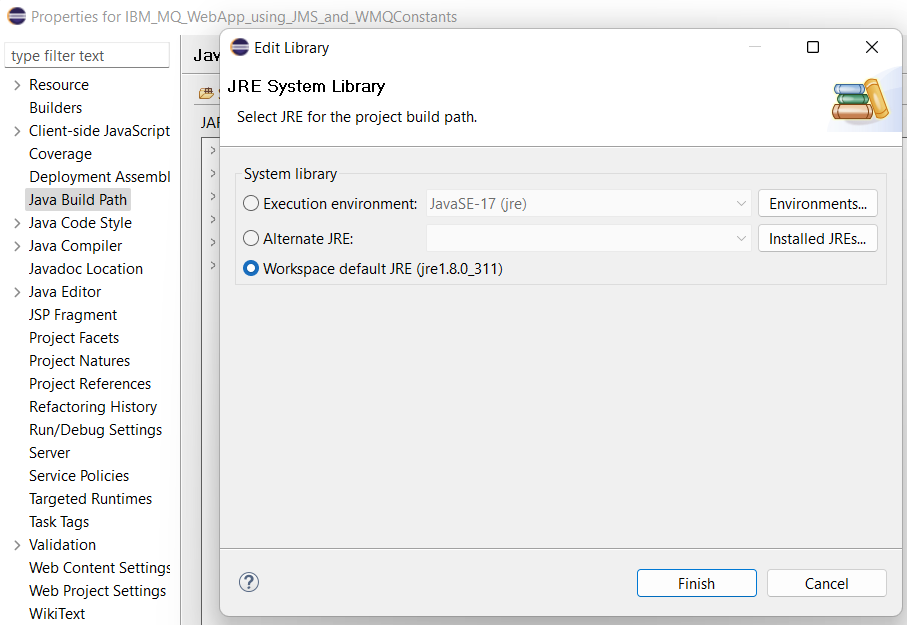
Task: Click the Properties window Eclipse icon
Action: [14, 17]
